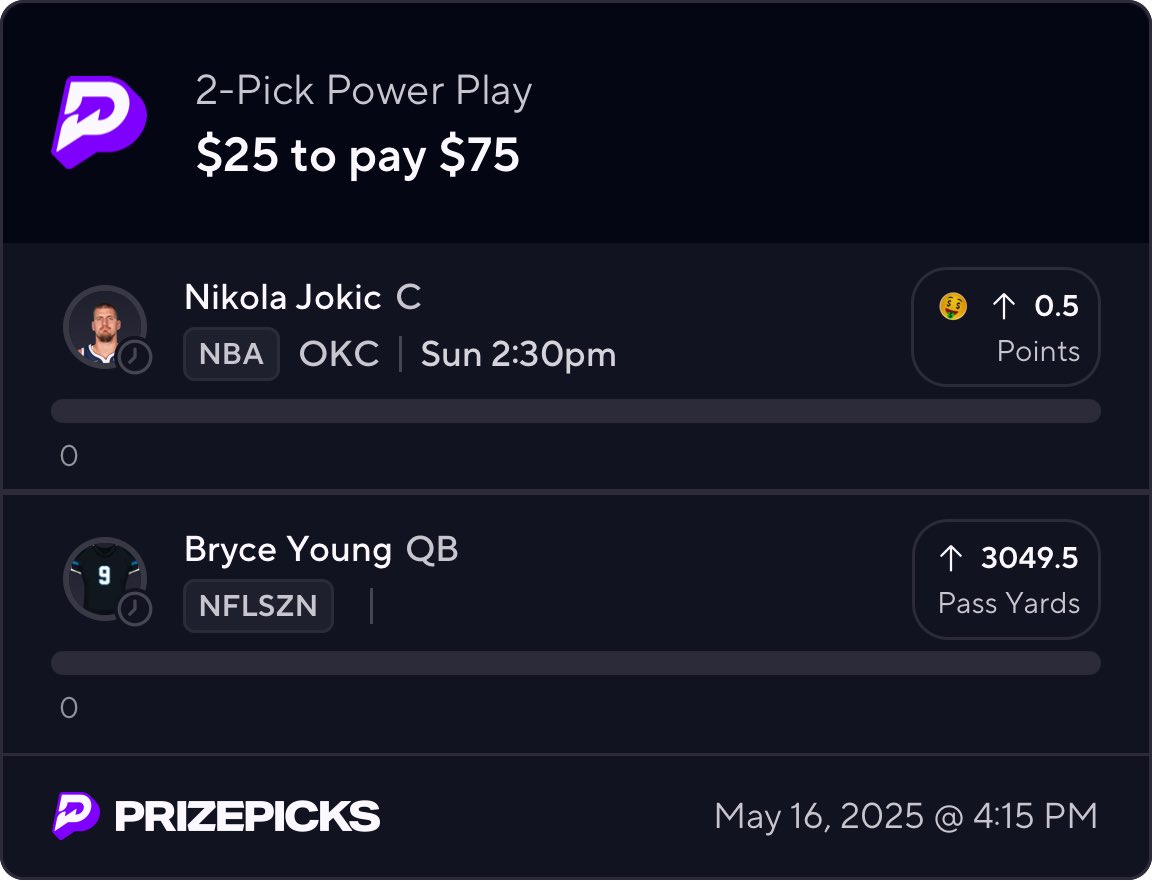Click the money-face emoji in Points box
Screen dimensions: 1152x881
pyautogui.click(x=953, y=306)
